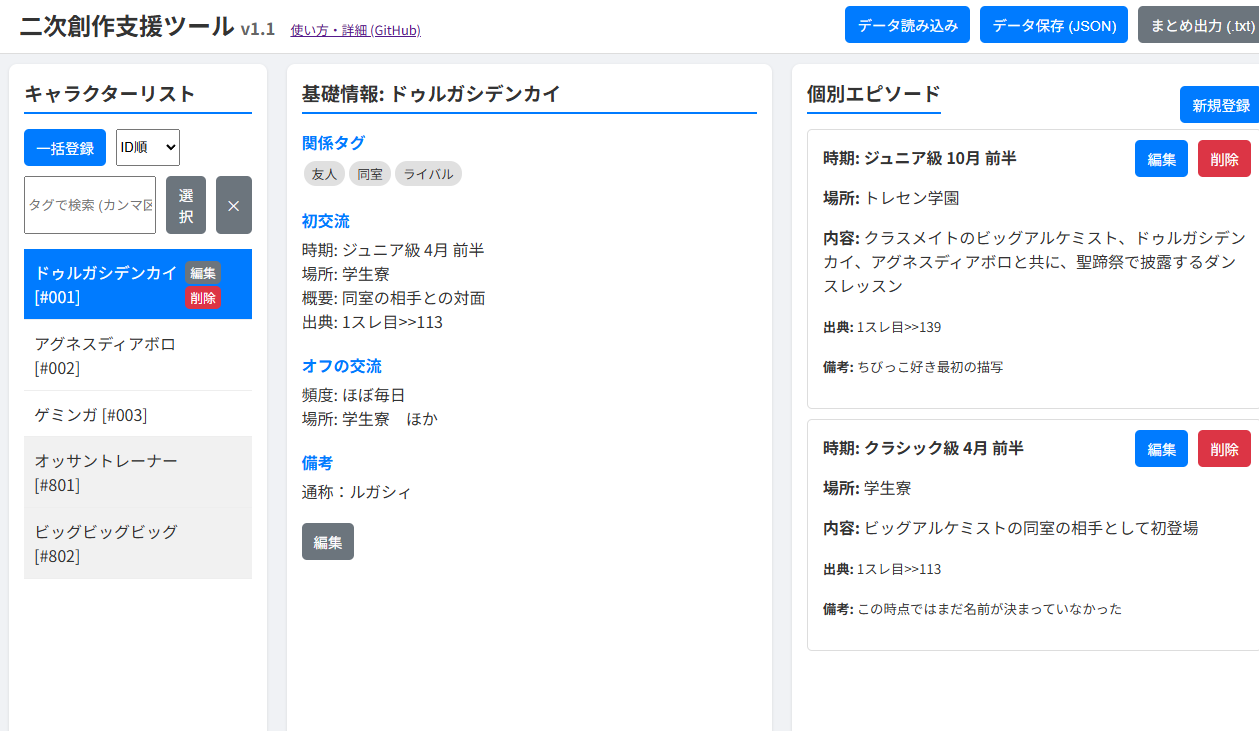Save data with データ保存 (JSON) button
Screen dimensions: 1259x731
[x=1054, y=25]
